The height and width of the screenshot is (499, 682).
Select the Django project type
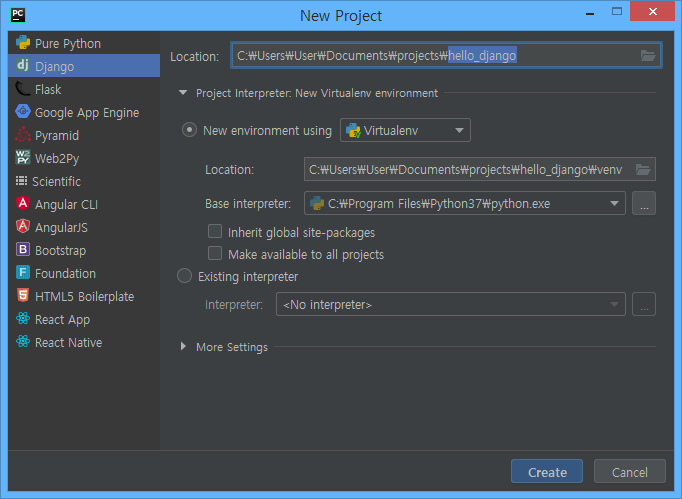pyautogui.click(x=84, y=66)
